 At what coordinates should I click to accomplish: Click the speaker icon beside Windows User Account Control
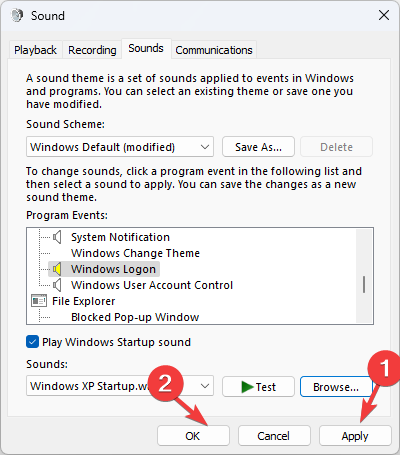click(x=57, y=285)
